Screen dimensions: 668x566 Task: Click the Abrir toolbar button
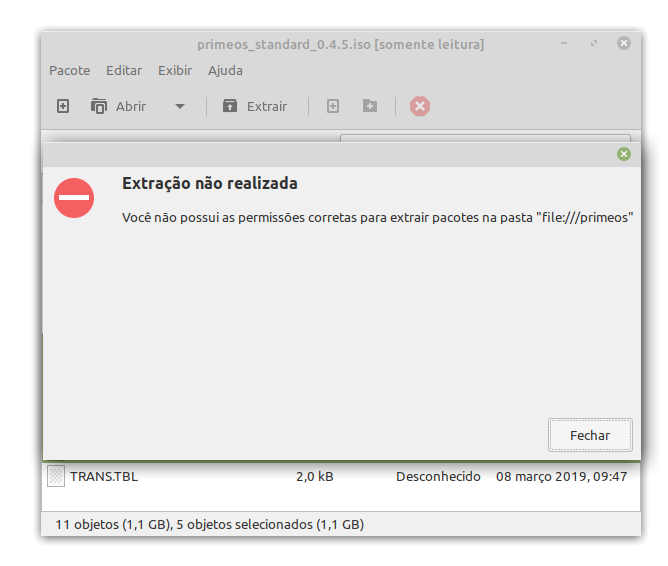(119, 106)
